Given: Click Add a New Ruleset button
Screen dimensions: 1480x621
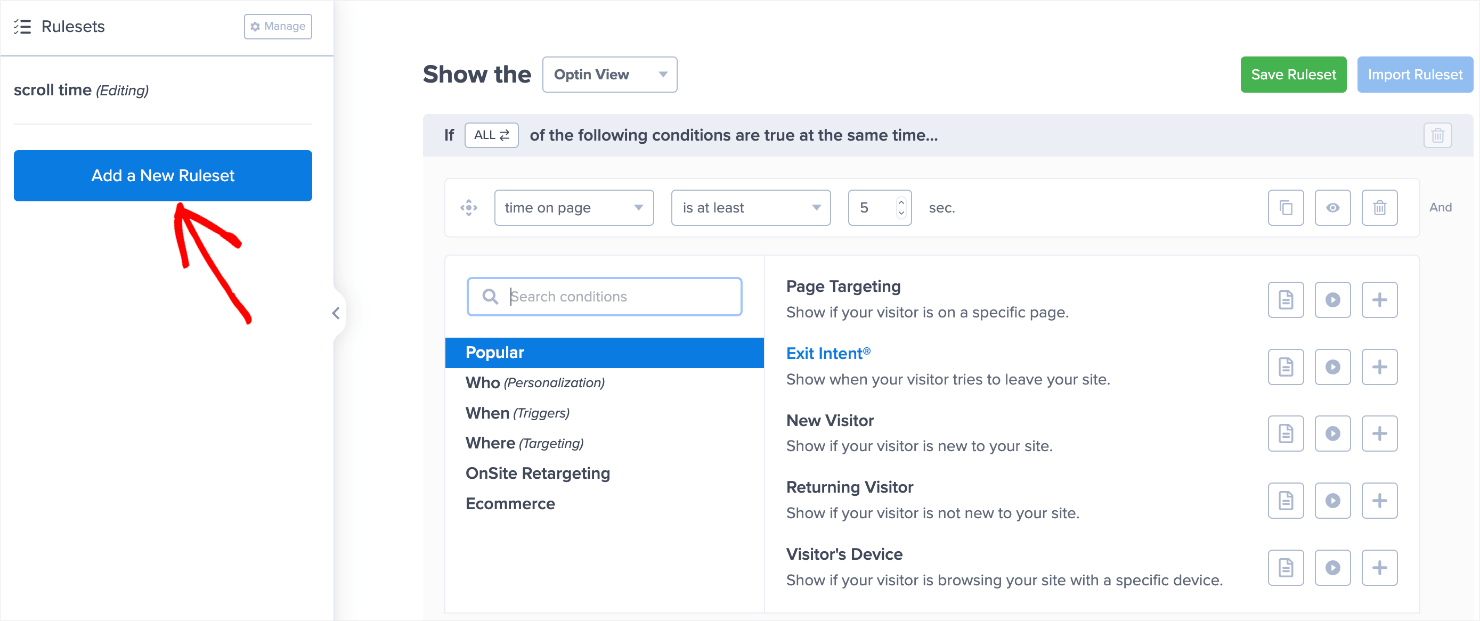Looking at the screenshot, I should (163, 176).
